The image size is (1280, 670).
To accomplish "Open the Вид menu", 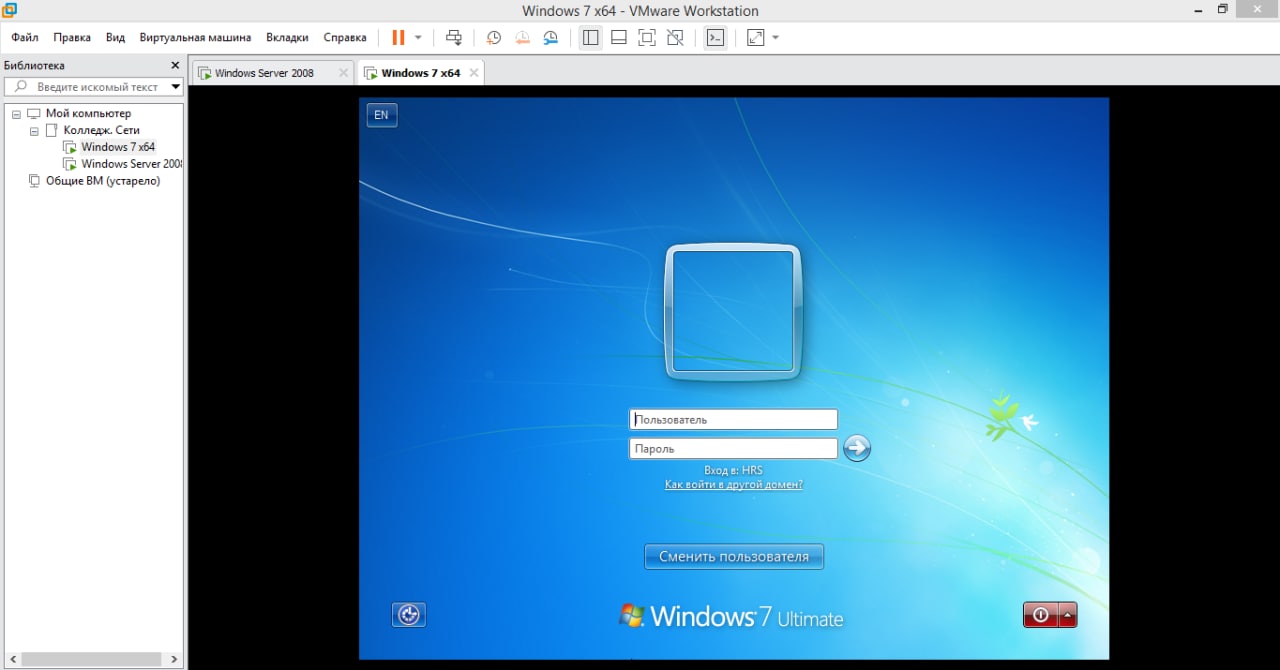I will [115, 38].
